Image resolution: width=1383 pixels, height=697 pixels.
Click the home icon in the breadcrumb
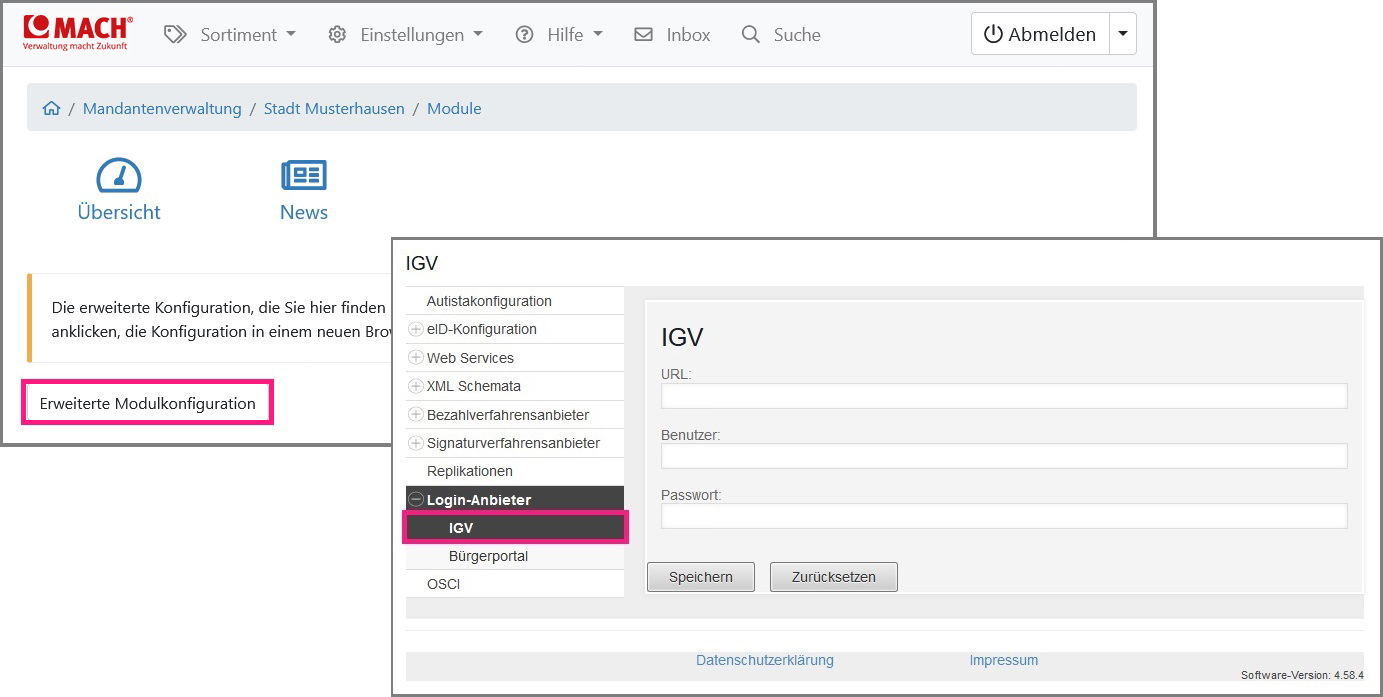(x=51, y=107)
